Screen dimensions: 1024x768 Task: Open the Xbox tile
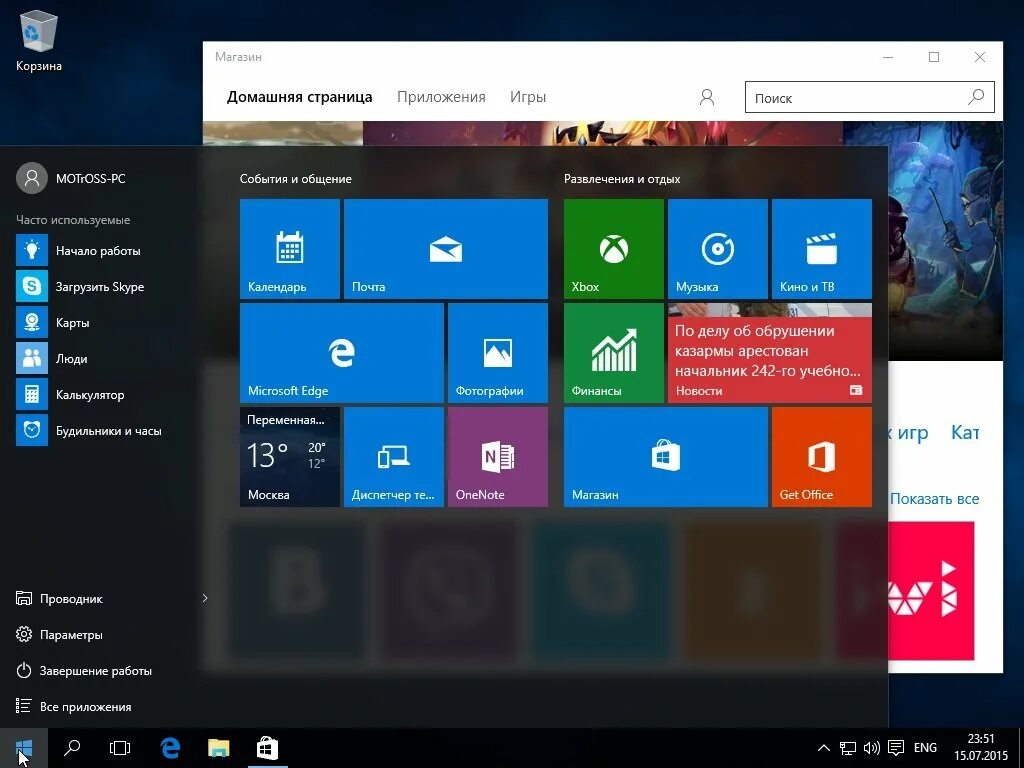pos(614,249)
